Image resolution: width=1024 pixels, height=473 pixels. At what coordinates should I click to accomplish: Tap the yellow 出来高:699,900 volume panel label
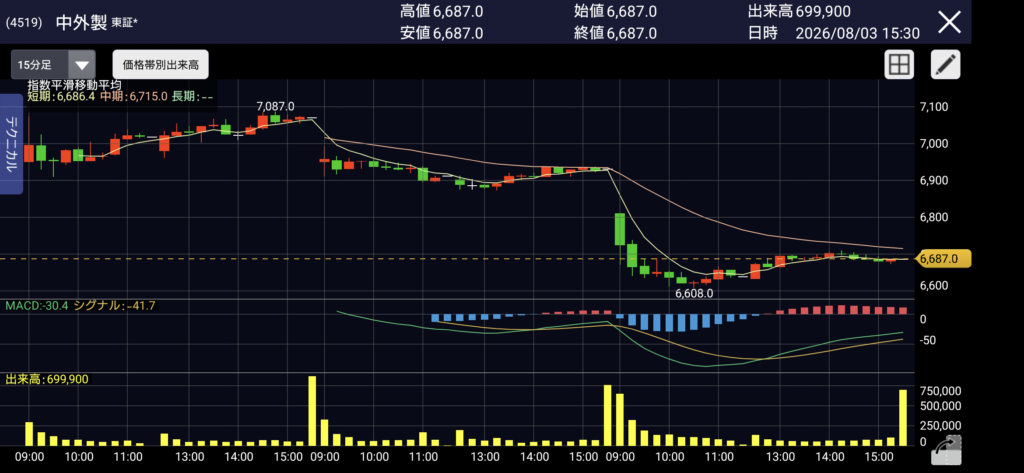point(47,379)
